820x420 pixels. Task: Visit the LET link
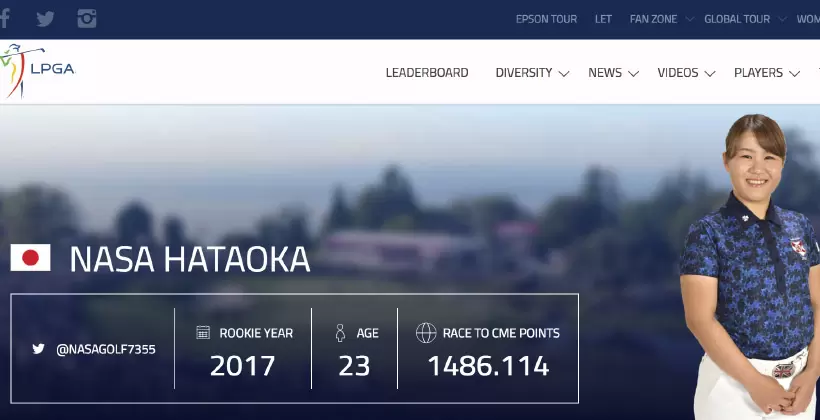603,19
